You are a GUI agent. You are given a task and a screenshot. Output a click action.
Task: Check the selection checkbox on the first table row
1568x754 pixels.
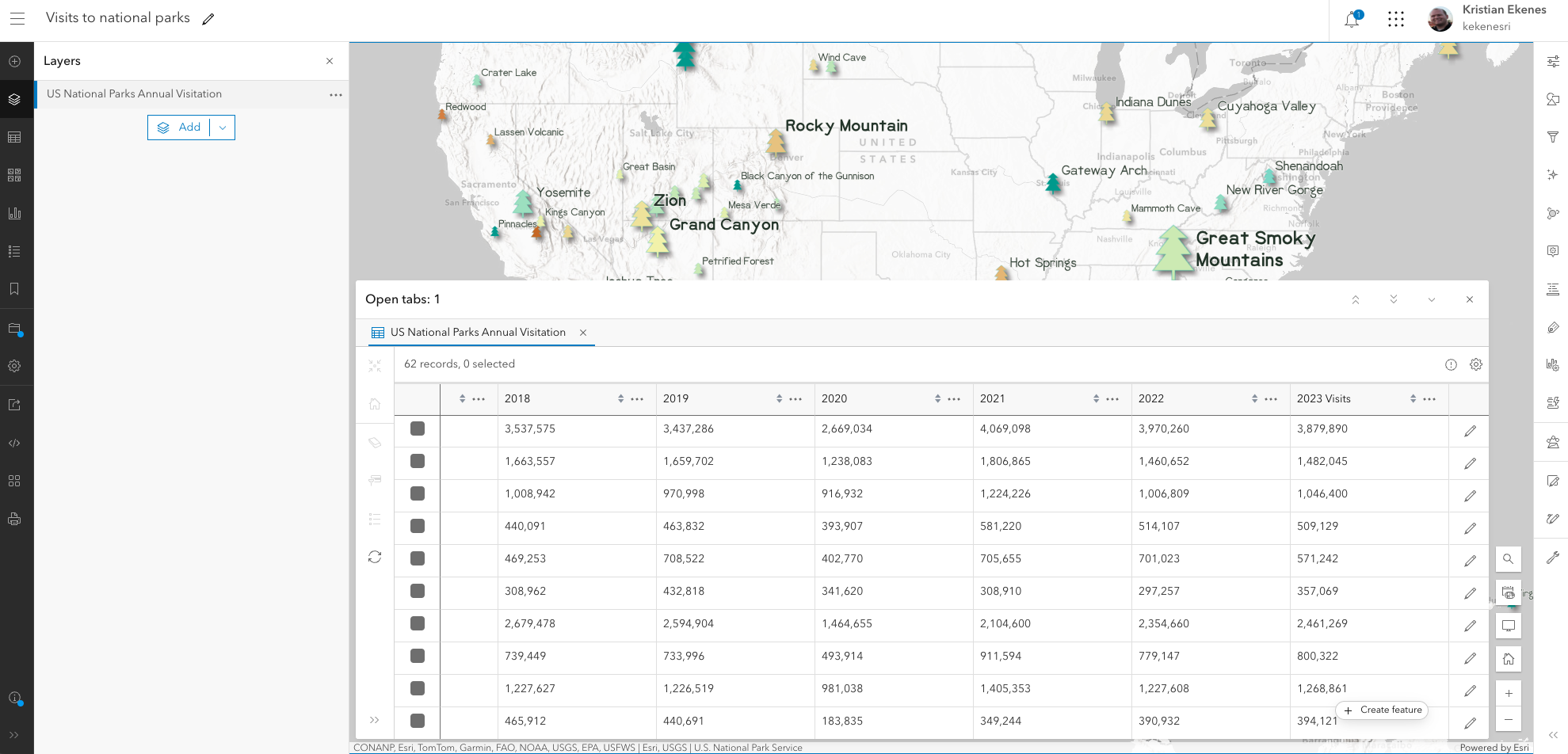(418, 428)
